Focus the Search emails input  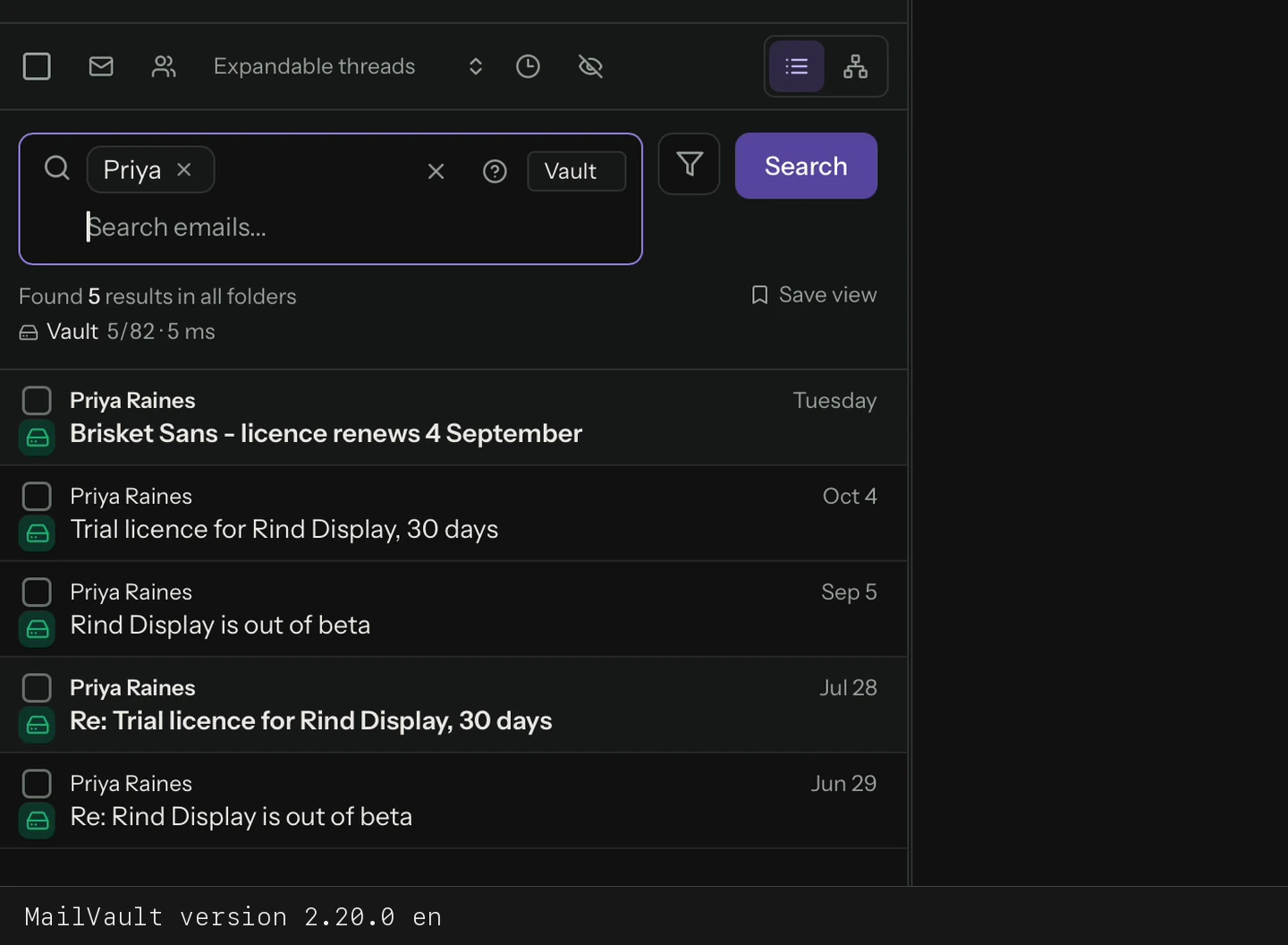pyautogui.click(x=358, y=227)
